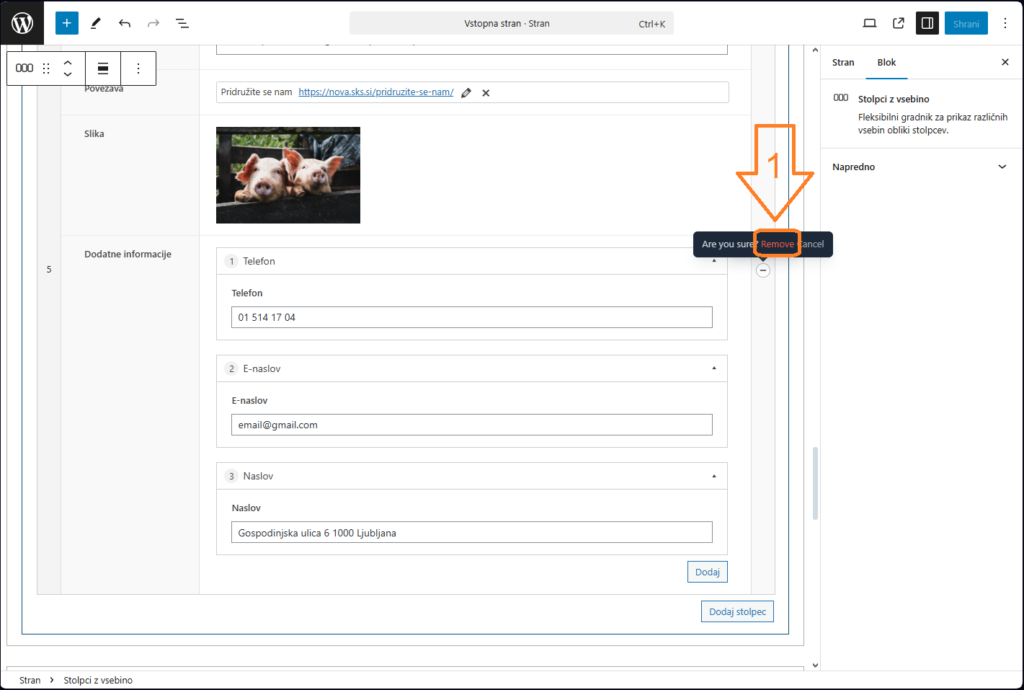Toggle the settings sidebar panel
1024x690 pixels.
[x=927, y=23]
